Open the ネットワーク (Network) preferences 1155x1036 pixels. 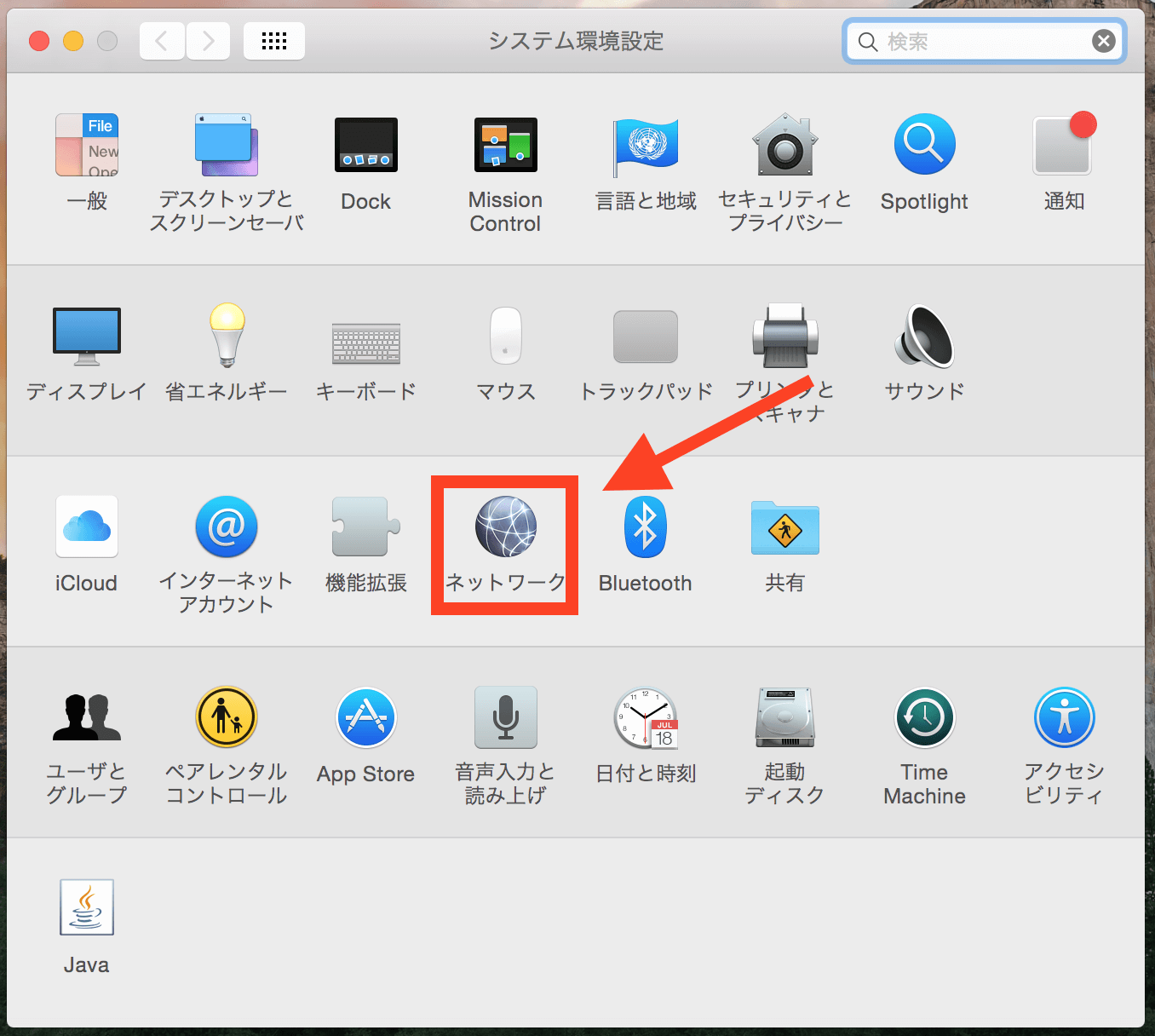point(504,527)
